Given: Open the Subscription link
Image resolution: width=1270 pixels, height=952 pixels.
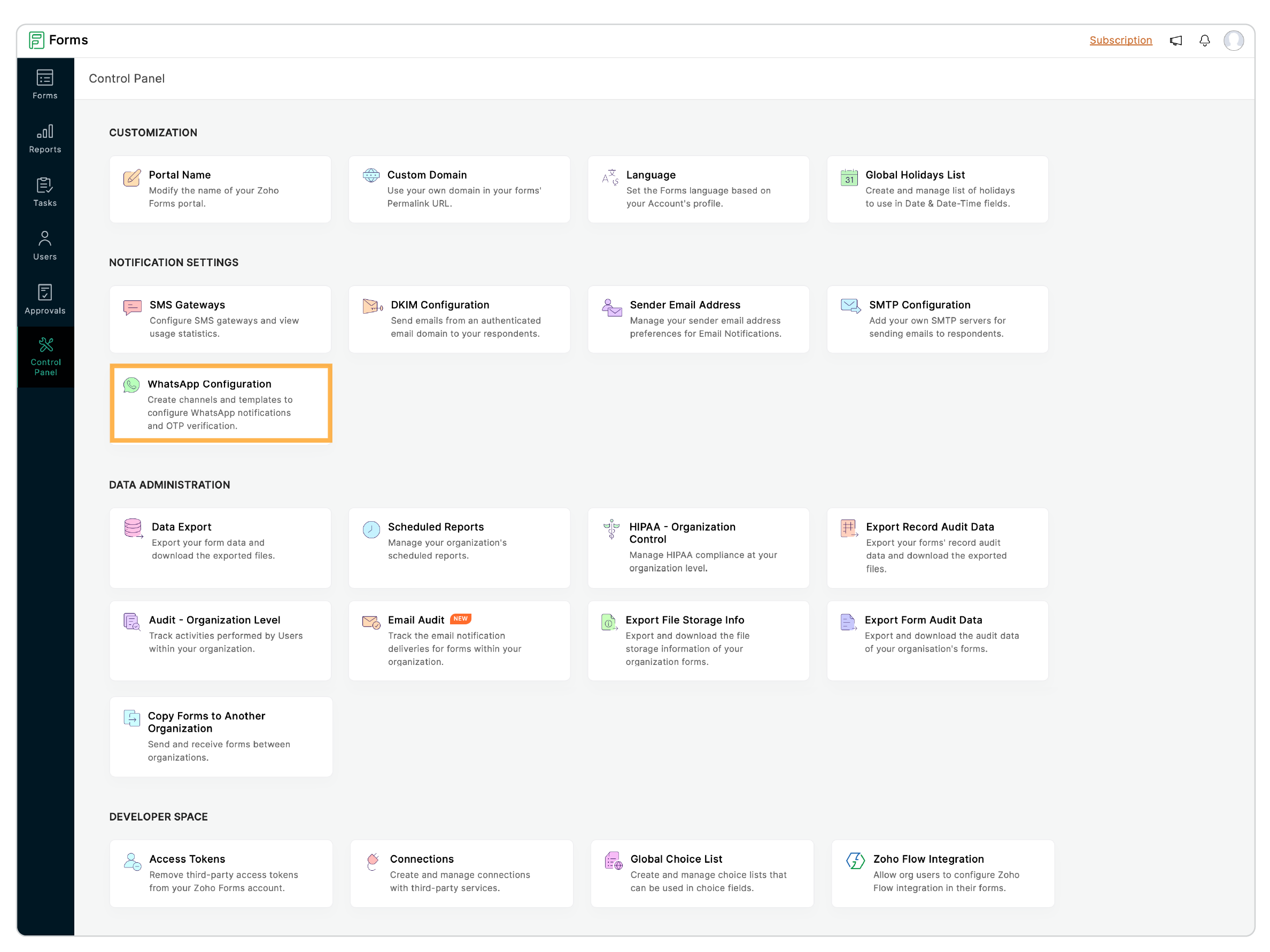Looking at the screenshot, I should click(x=1120, y=40).
